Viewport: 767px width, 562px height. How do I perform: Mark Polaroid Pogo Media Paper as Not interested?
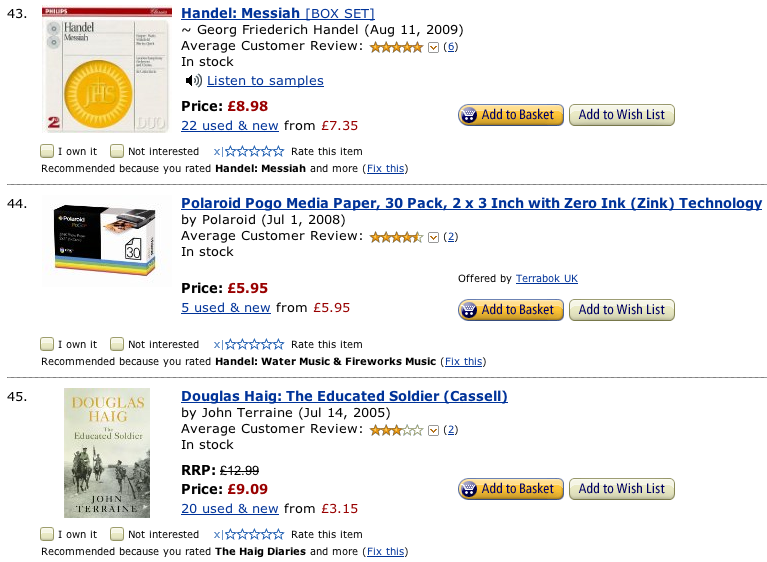pos(117,345)
